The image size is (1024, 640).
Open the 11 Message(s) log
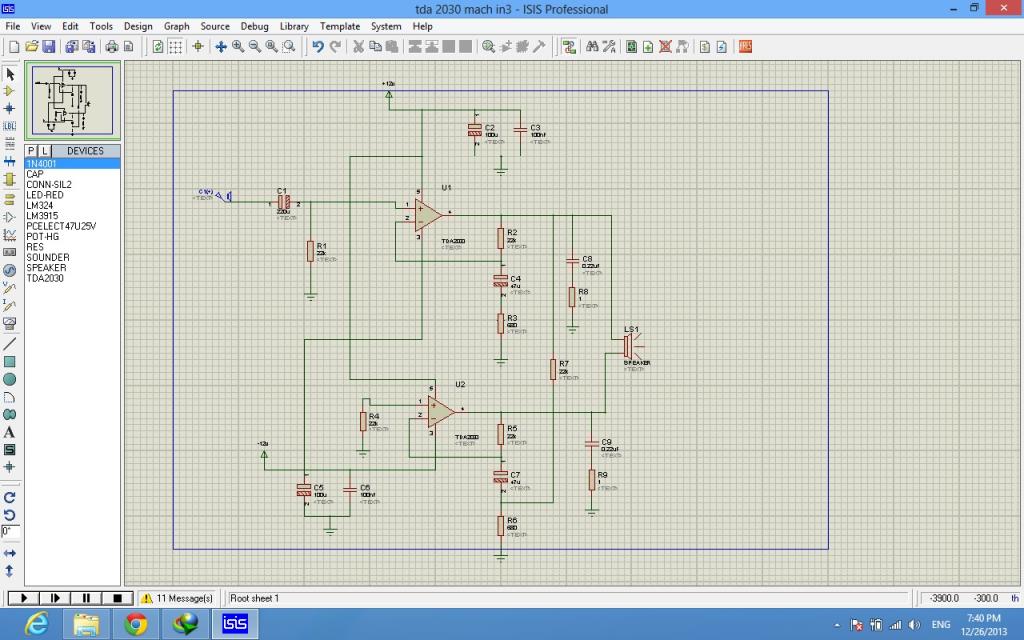177,598
